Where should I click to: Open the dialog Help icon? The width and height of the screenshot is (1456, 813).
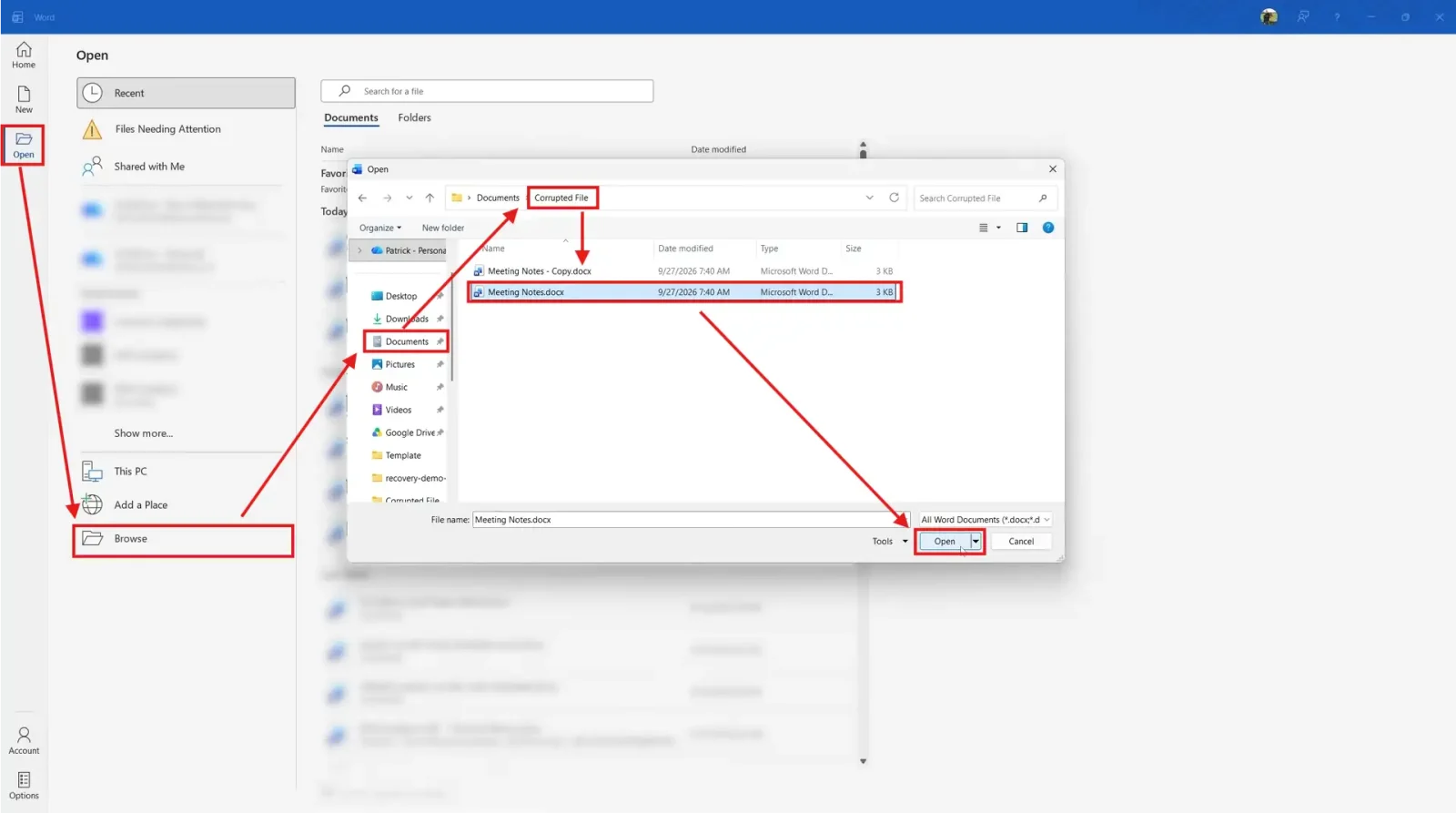[x=1048, y=228]
